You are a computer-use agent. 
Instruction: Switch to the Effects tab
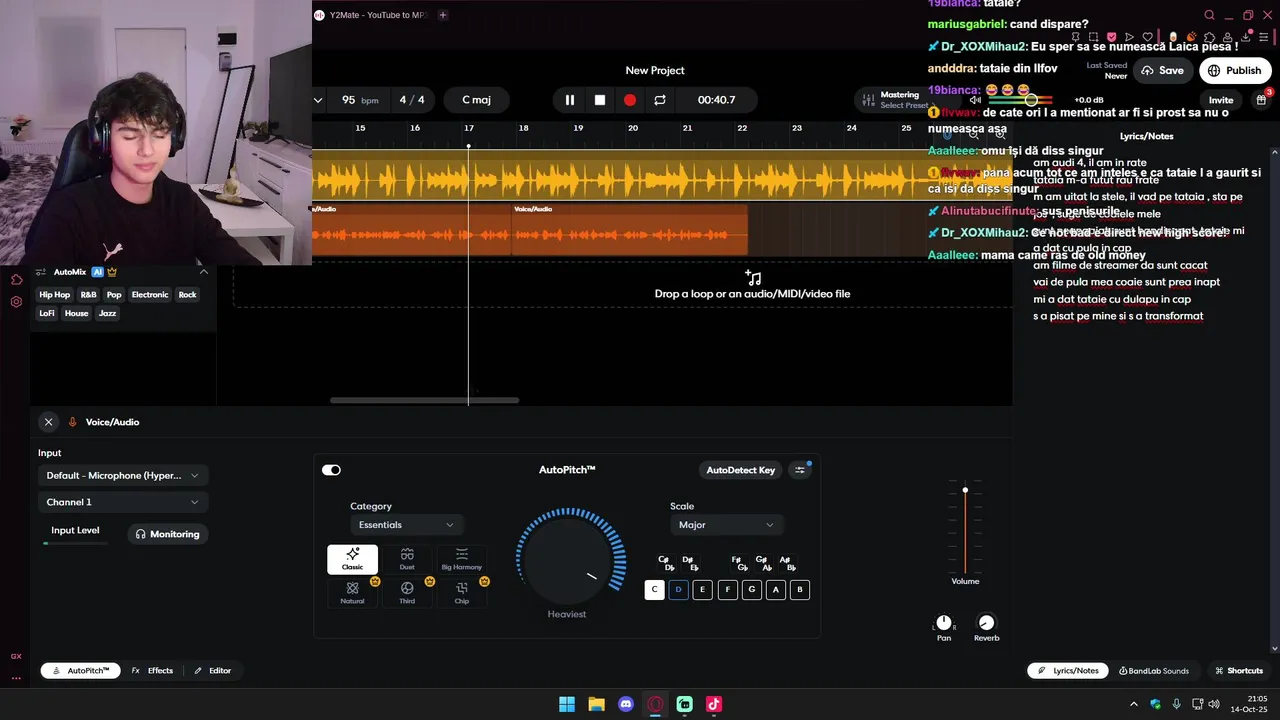[x=152, y=671]
